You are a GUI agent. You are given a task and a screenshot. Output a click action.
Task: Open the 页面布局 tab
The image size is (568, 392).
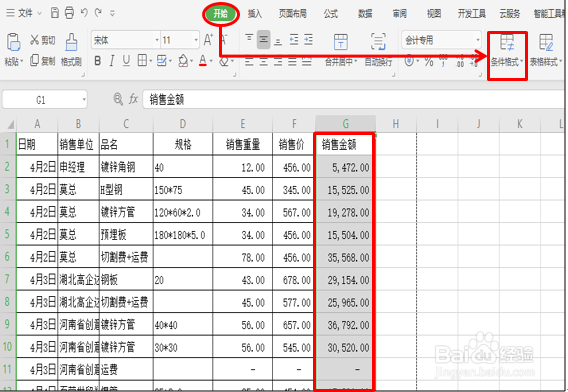click(293, 14)
